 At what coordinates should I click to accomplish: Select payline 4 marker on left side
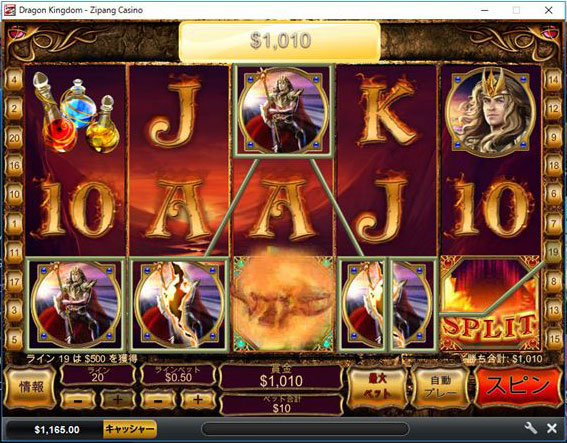pos(14,79)
